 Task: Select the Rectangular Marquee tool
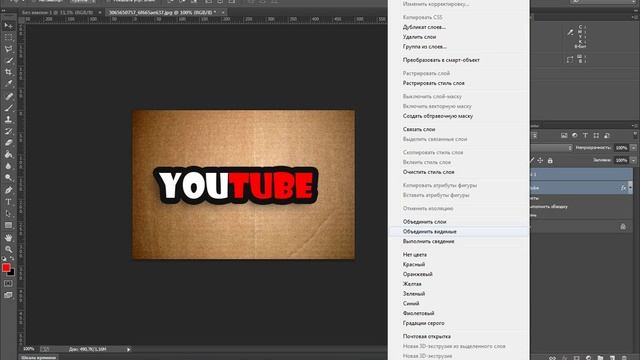coord(8,38)
